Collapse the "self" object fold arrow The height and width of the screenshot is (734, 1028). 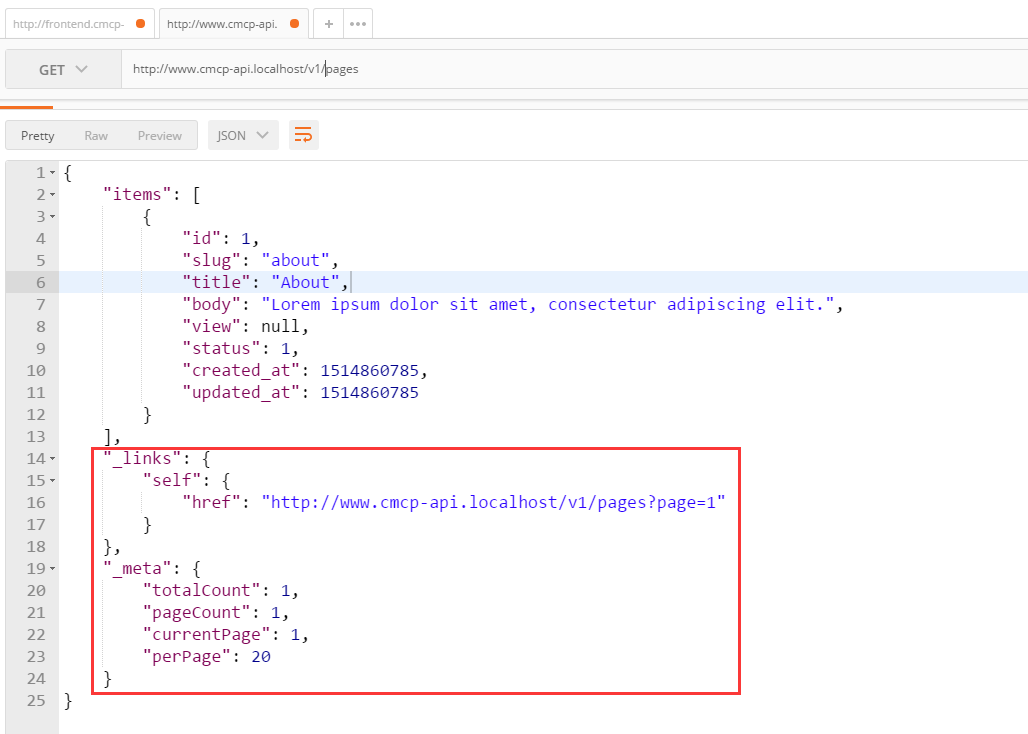click(52, 481)
